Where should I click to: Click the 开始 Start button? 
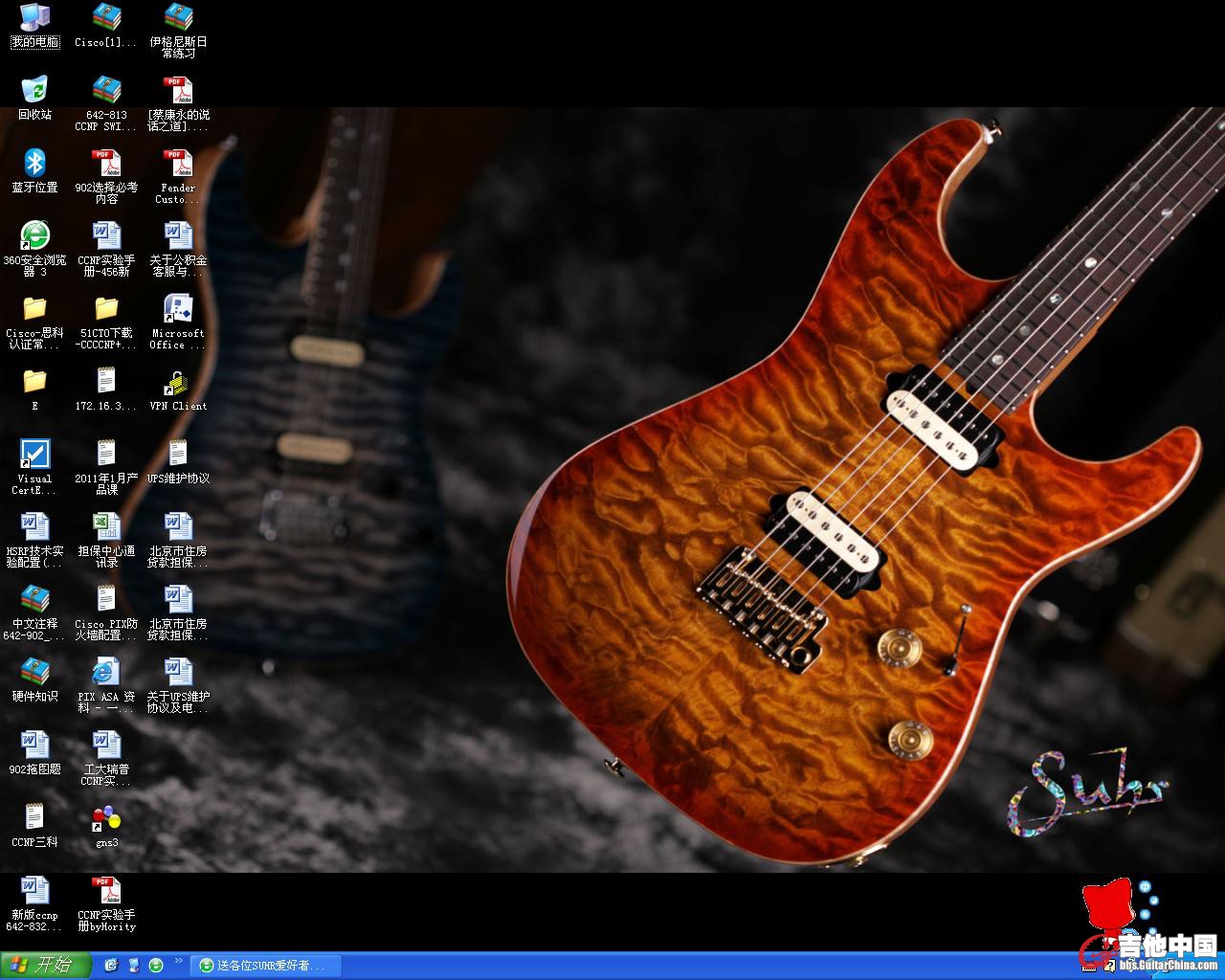click(45, 965)
